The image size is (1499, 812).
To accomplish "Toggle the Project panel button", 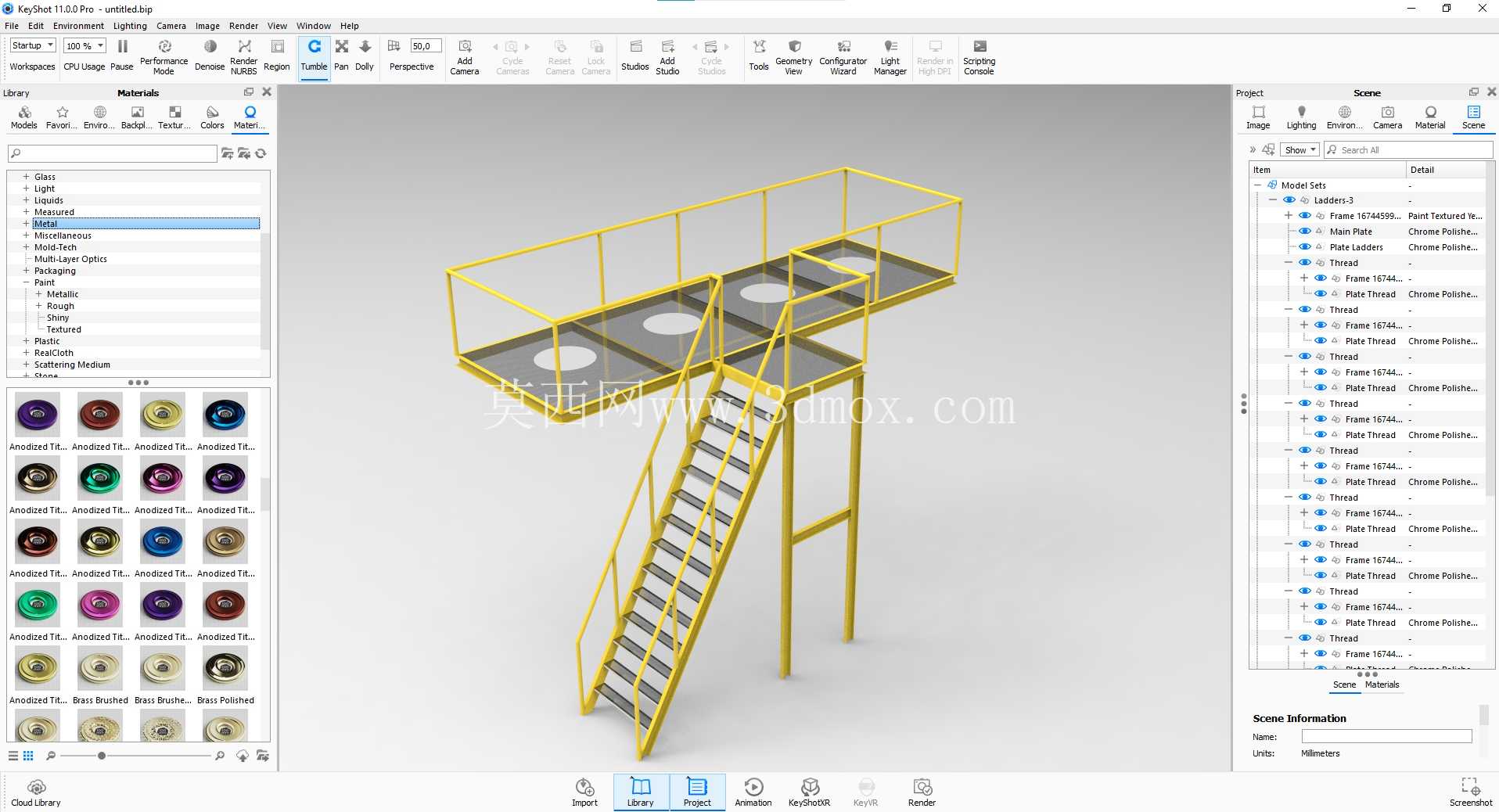I will [x=697, y=792].
